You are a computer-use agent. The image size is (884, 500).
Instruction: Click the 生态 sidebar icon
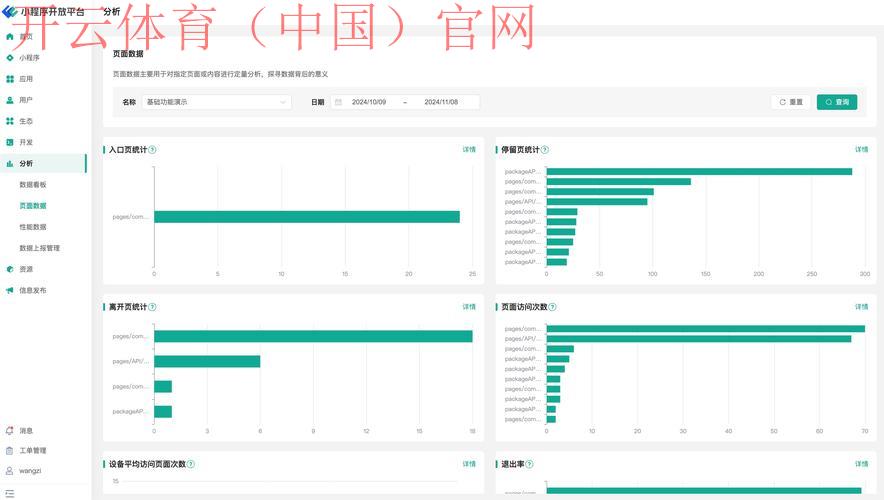pyautogui.click(x=10, y=121)
